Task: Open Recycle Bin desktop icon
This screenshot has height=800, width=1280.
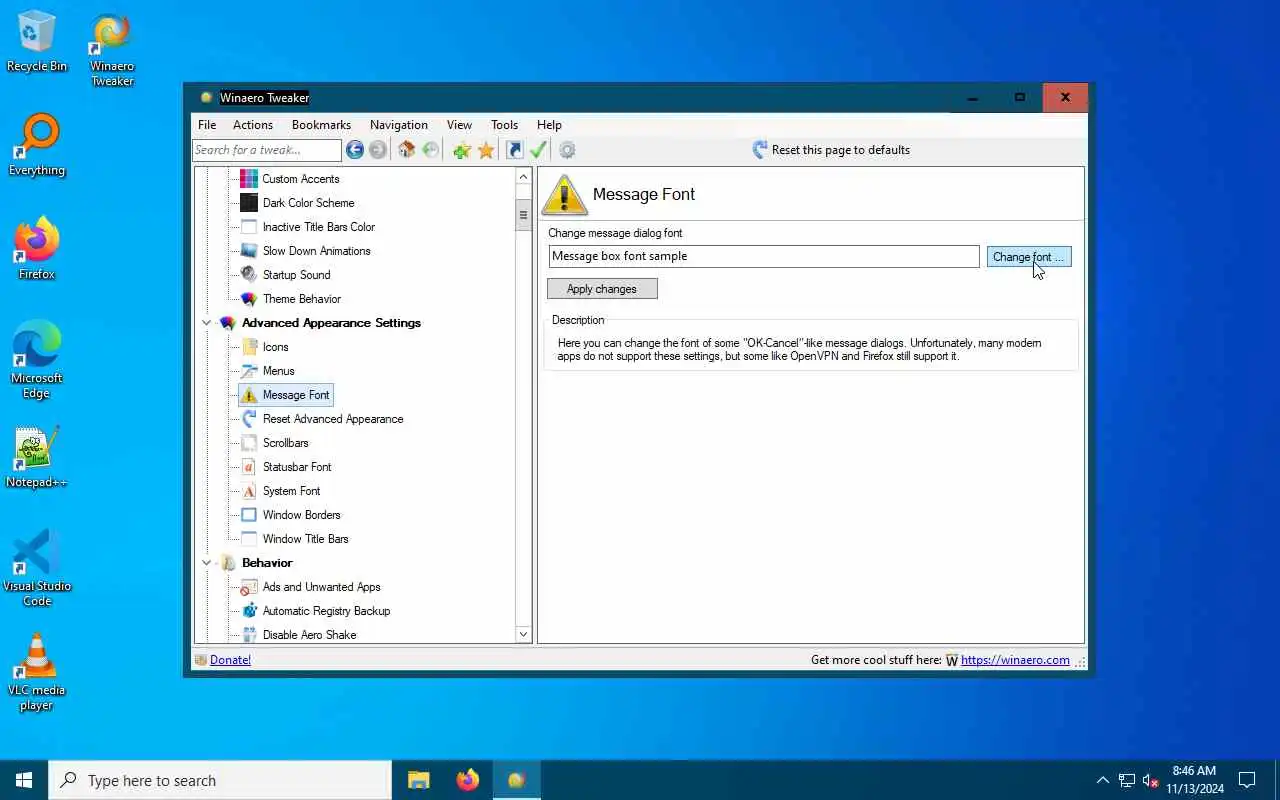Action: click(x=37, y=42)
